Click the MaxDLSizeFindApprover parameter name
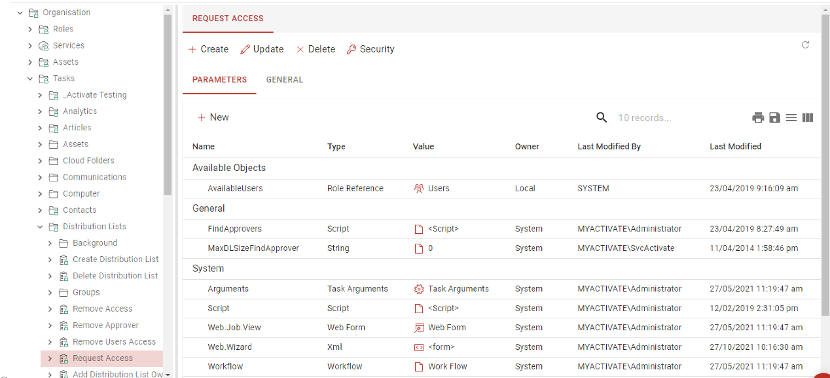Screen dimensions: 830x378 [x=254, y=248]
